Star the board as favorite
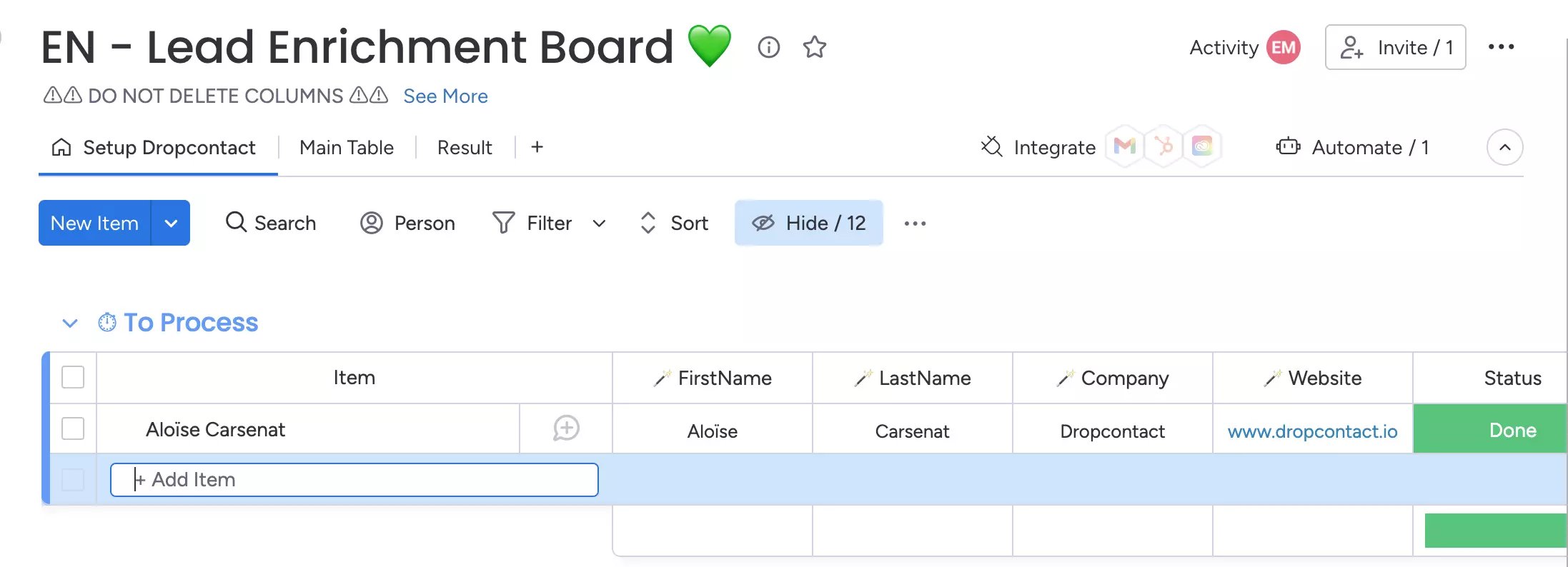The height and width of the screenshot is (567, 1568). coord(814,47)
